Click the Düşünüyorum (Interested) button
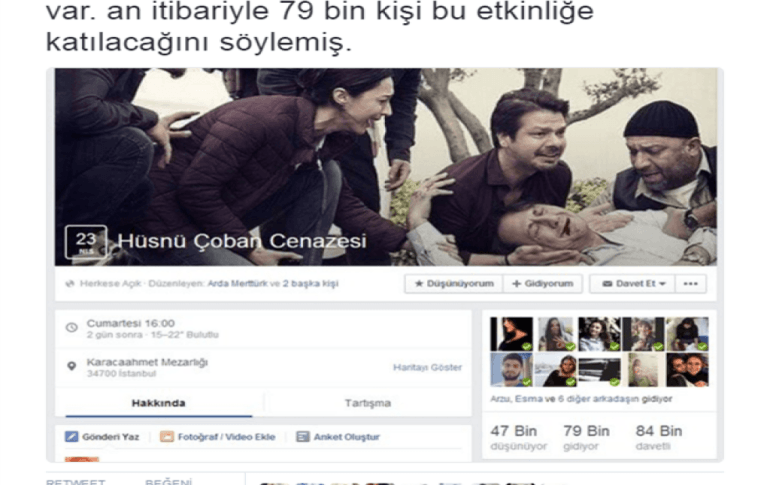Image resolution: width=770 pixels, height=485 pixels. point(454,284)
